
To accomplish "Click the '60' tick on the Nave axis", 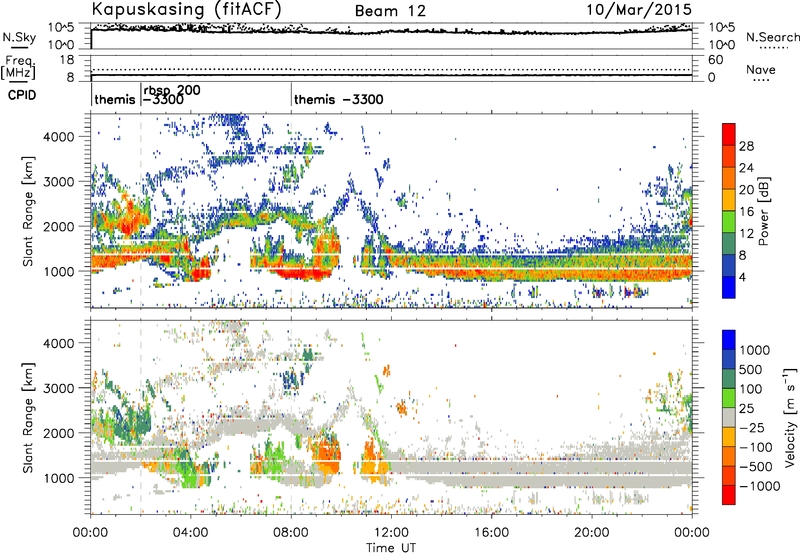I will pos(716,60).
